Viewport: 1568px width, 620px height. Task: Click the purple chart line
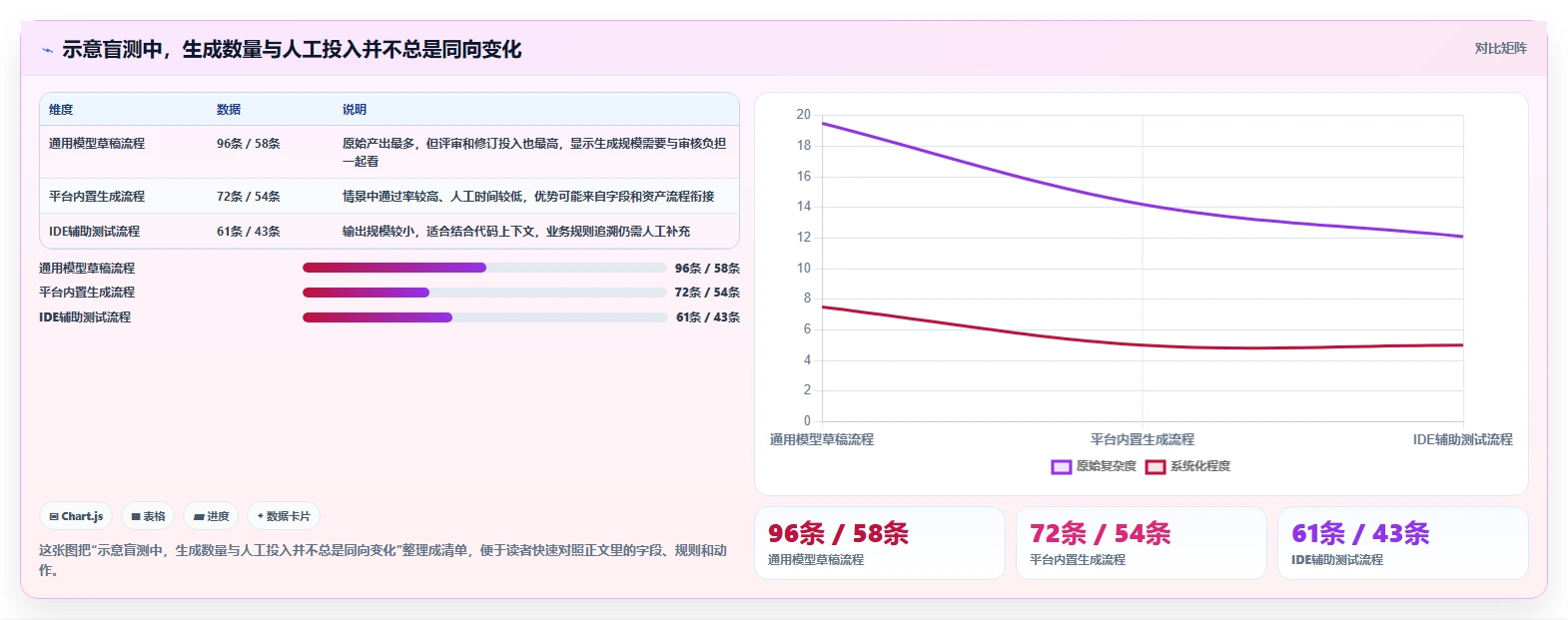coord(1143,205)
